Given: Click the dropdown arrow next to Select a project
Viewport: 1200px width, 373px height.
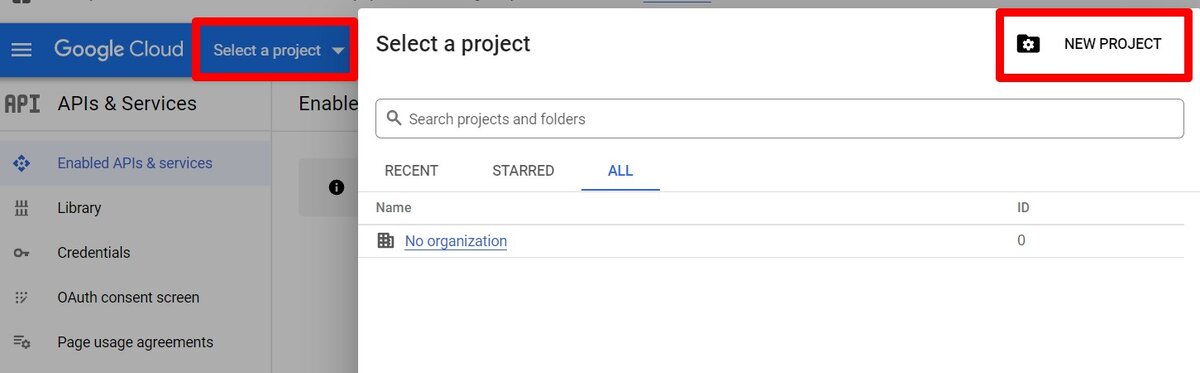Looking at the screenshot, I should (x=338, y=51).
